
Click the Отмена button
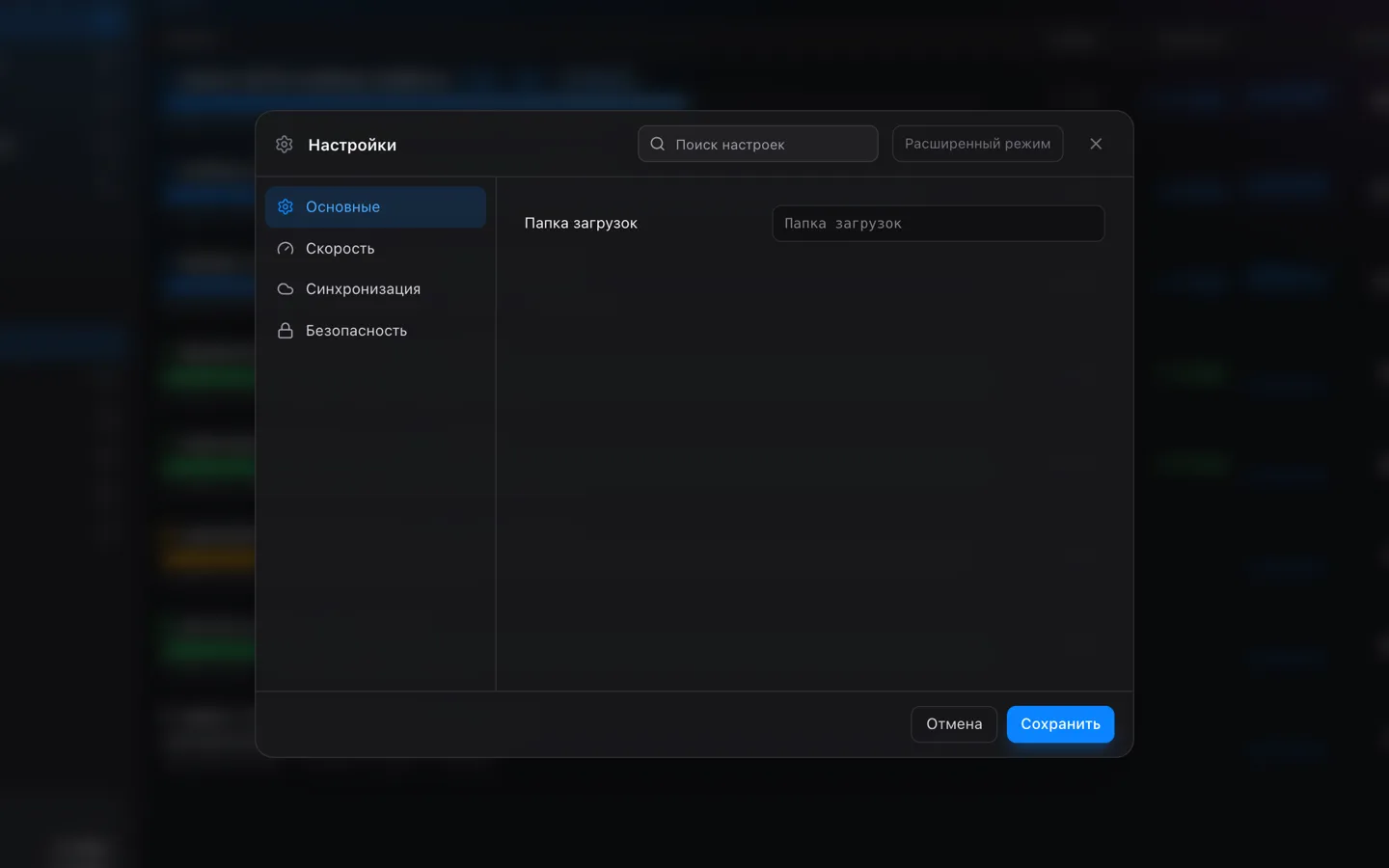[954, 724]
